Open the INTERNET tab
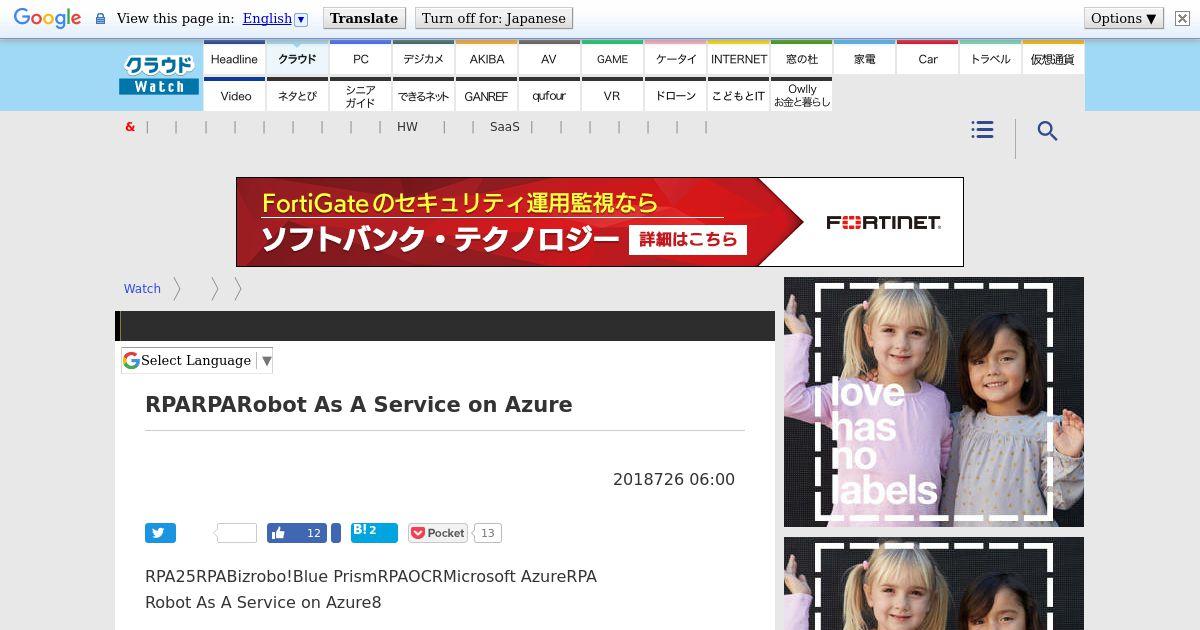Screen dimensions: 1200x630 738,59
